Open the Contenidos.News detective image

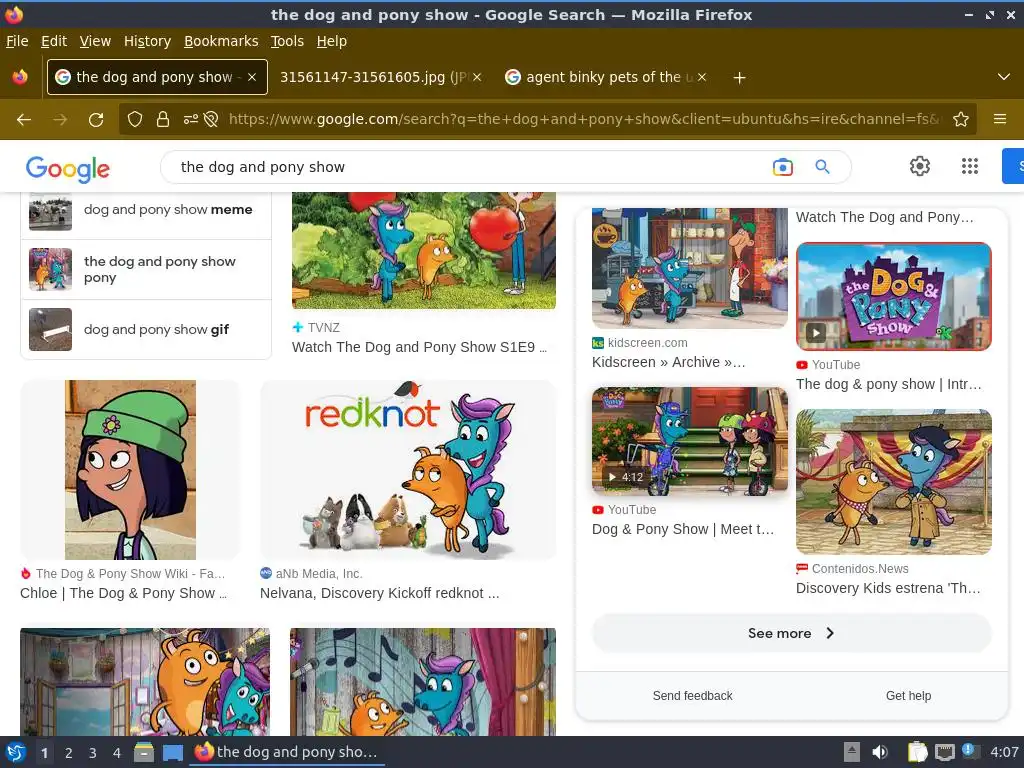pos(893,482)
